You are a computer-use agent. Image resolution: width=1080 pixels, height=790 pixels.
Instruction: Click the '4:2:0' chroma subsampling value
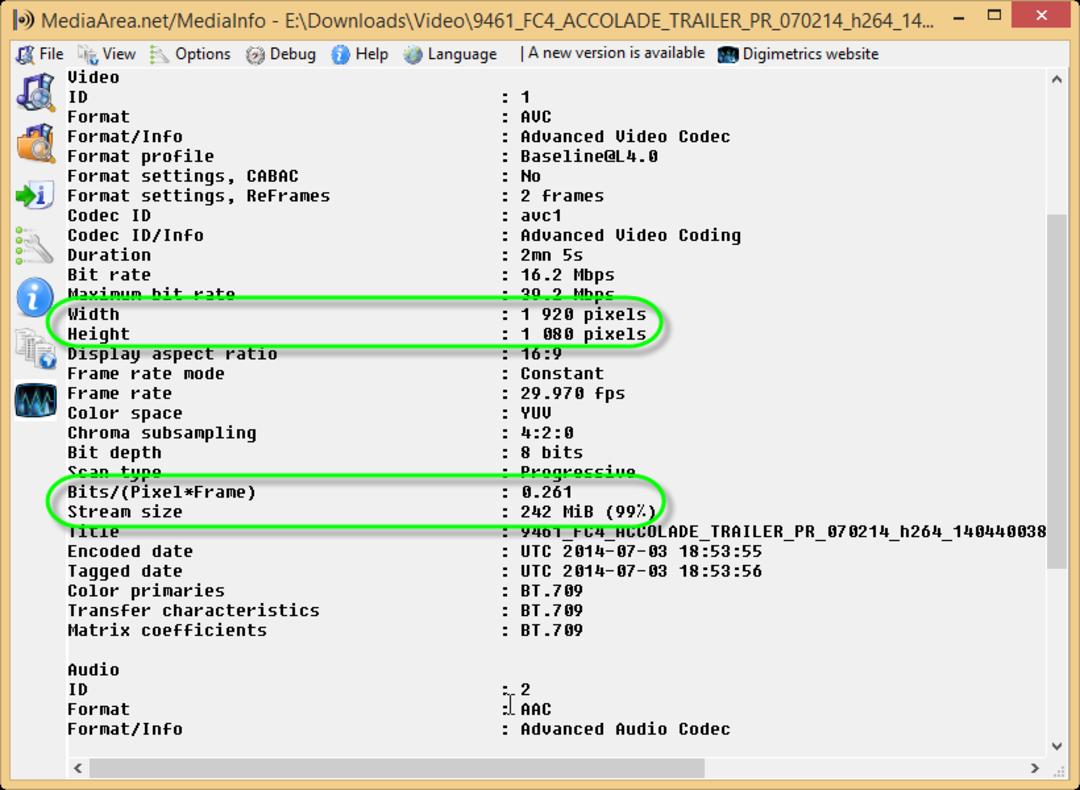(547, 433)
